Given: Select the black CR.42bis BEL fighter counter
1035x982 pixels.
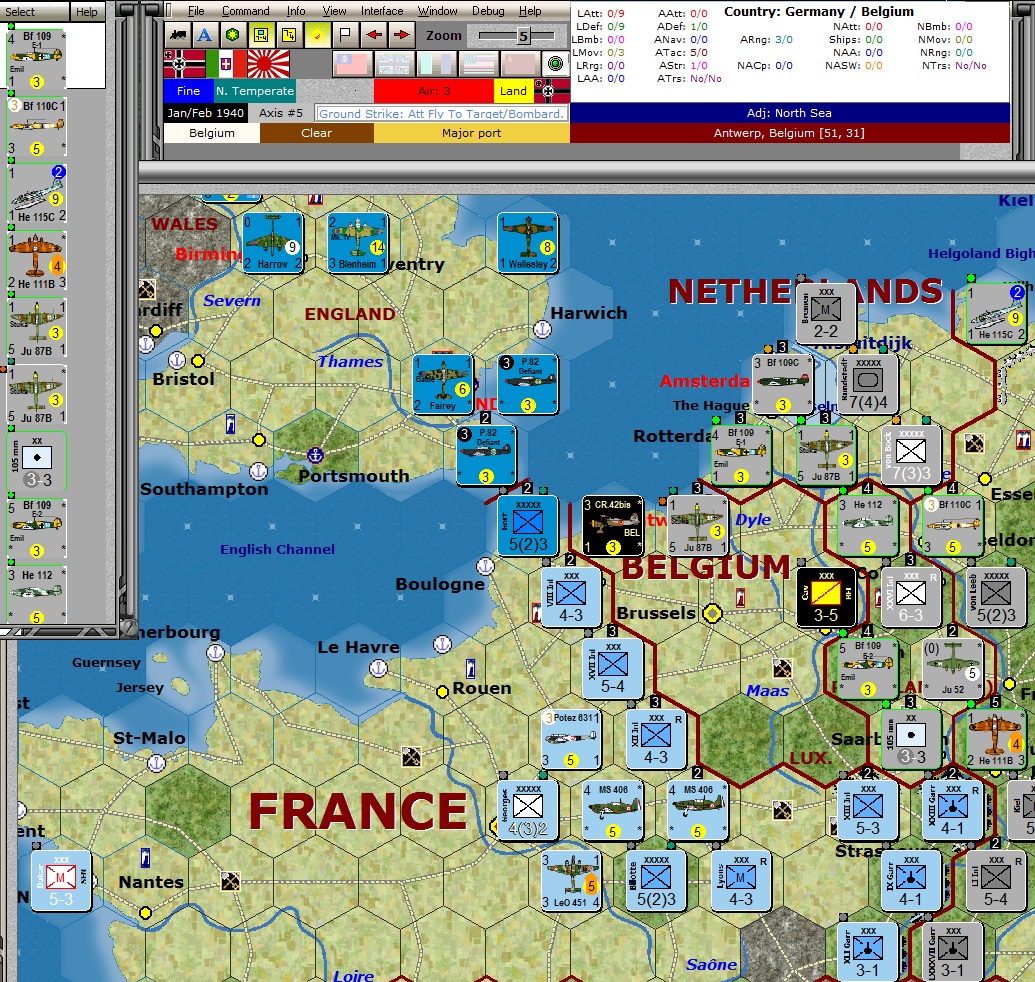Looking at the screenshot, I should (613, 525).
